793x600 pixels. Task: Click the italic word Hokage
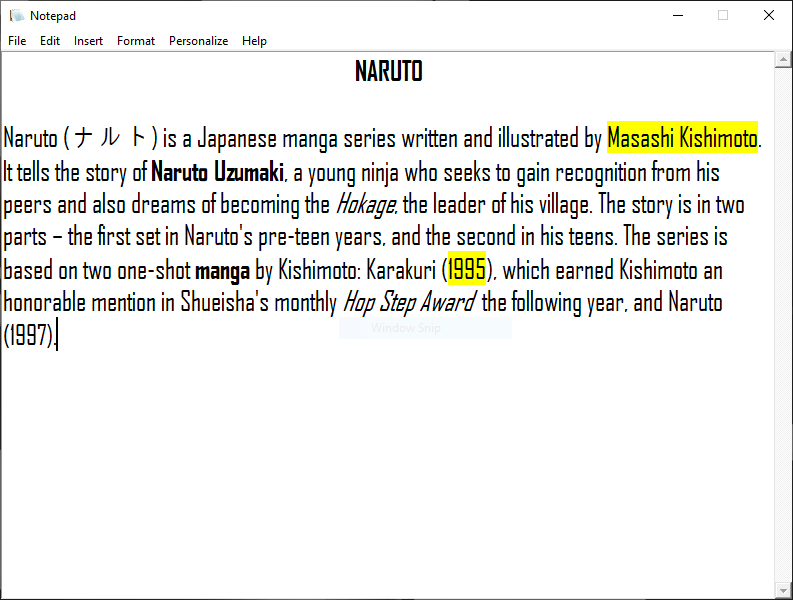pyautogui.click(x=366, y=205)
